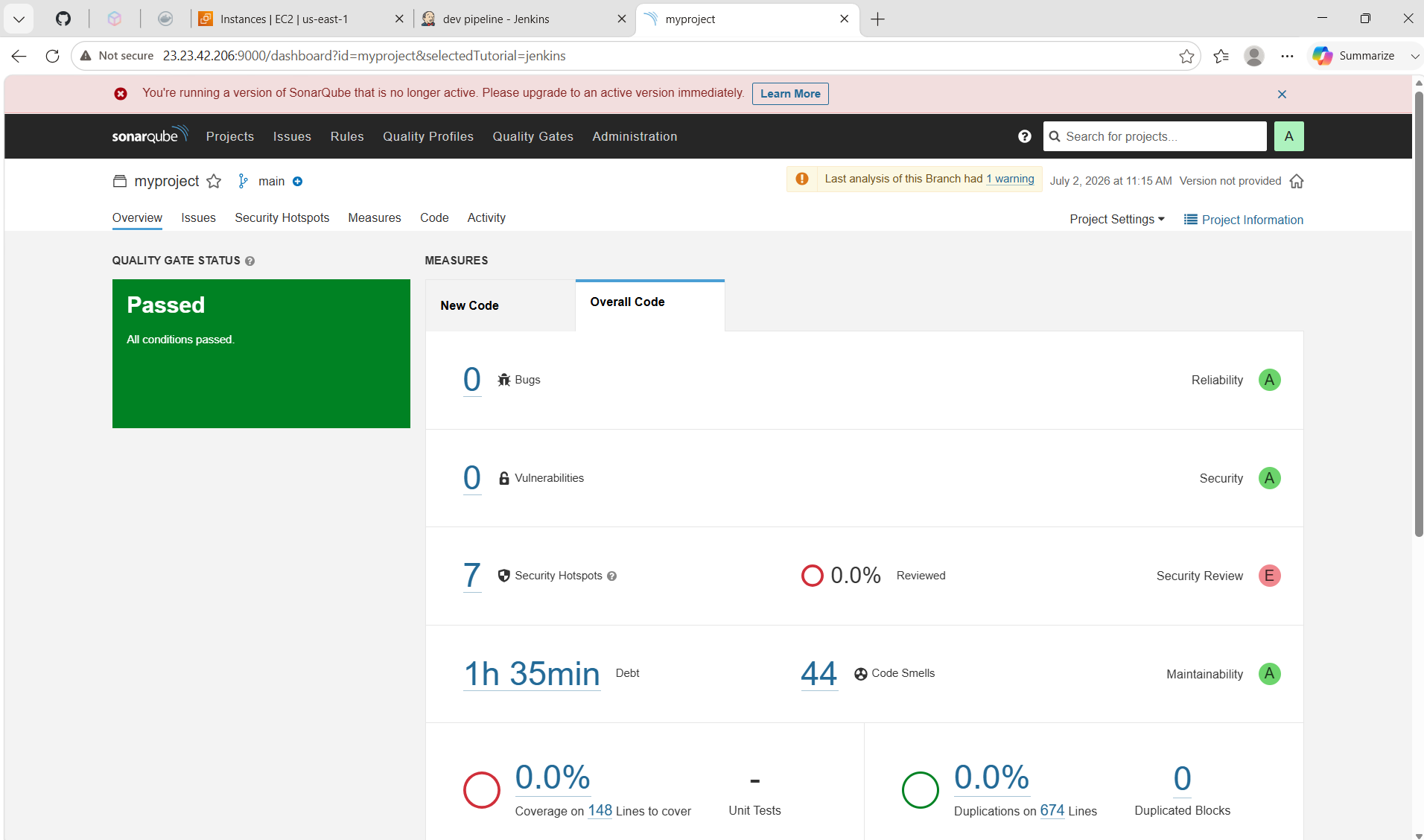Click the Reliability A rating badge
This screenshot has width=1424, height=840.
coord(1269,380)
